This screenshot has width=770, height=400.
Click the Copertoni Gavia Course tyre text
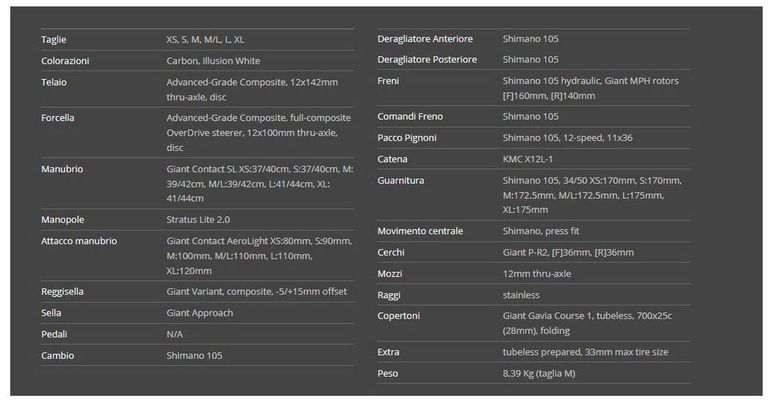587,323
